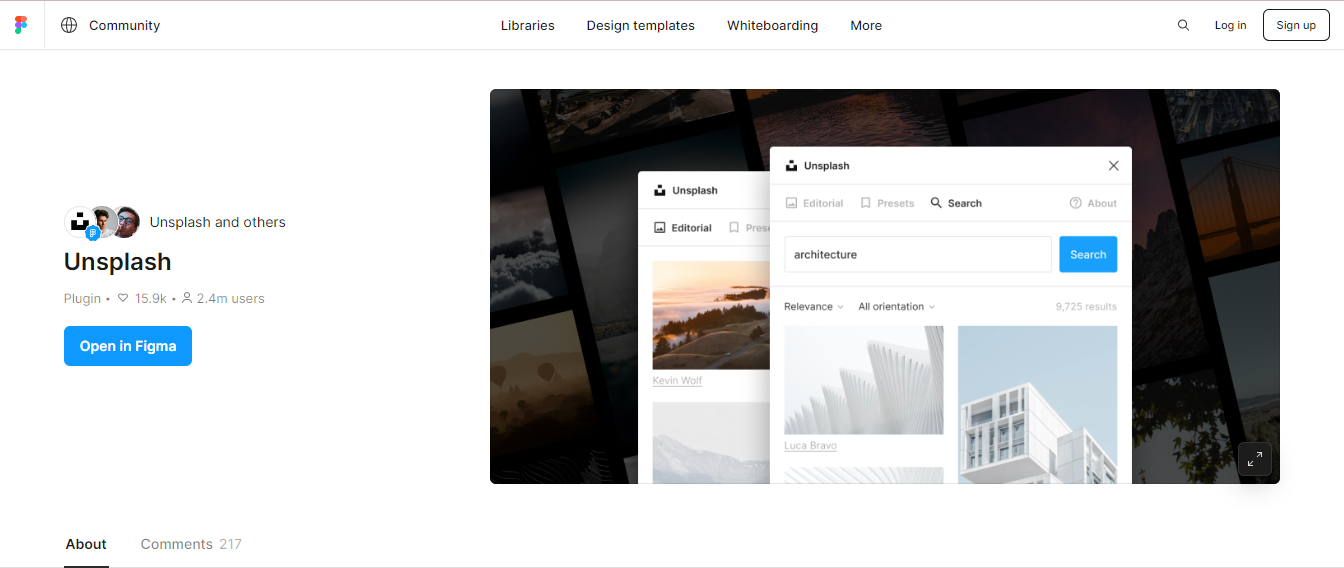The width and height of the screenshot is (1344, 568).
Task: Click the Unsplash page title heading
Action: (x=118, y=262)
